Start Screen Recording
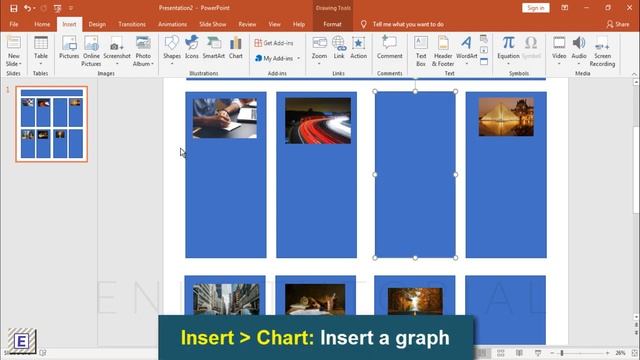Image resolution: width=640 pixels, height=360 pixels. [602, 51]
